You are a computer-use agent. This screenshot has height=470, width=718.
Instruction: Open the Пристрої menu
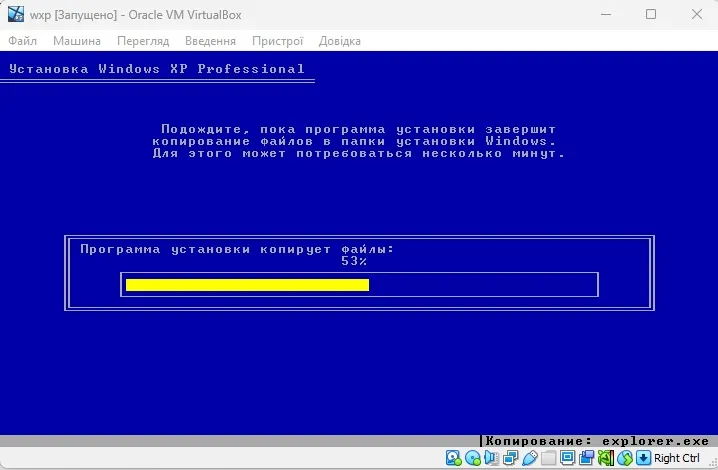[277, 41]
